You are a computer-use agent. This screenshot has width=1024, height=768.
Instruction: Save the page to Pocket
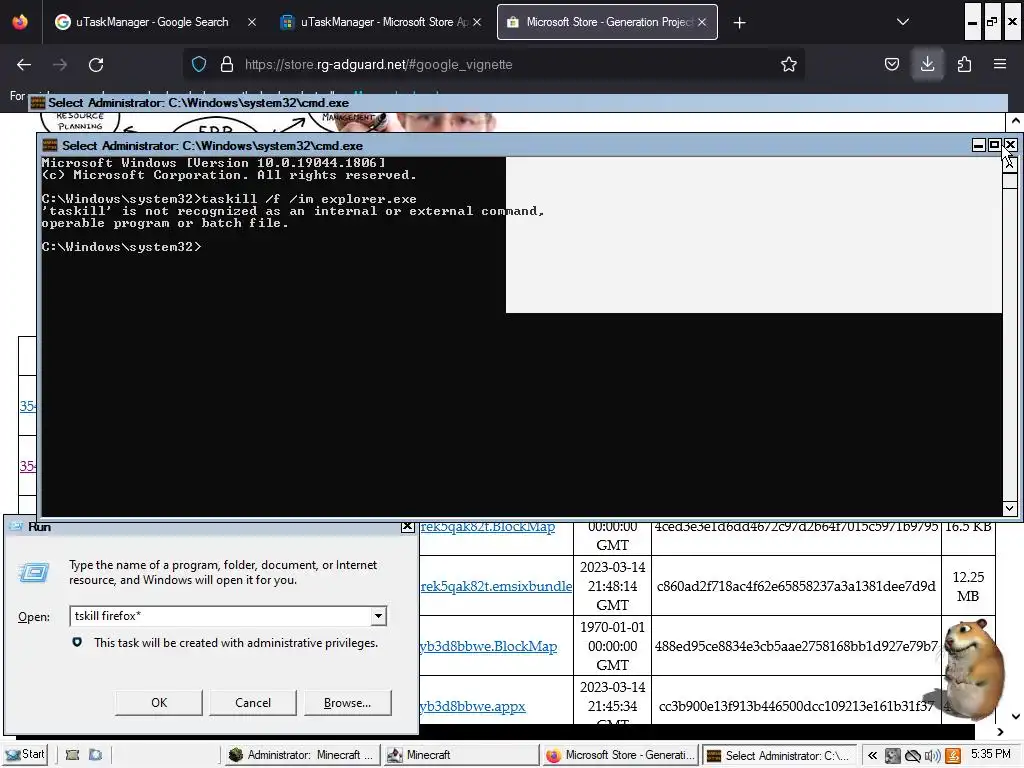(891, 64)
